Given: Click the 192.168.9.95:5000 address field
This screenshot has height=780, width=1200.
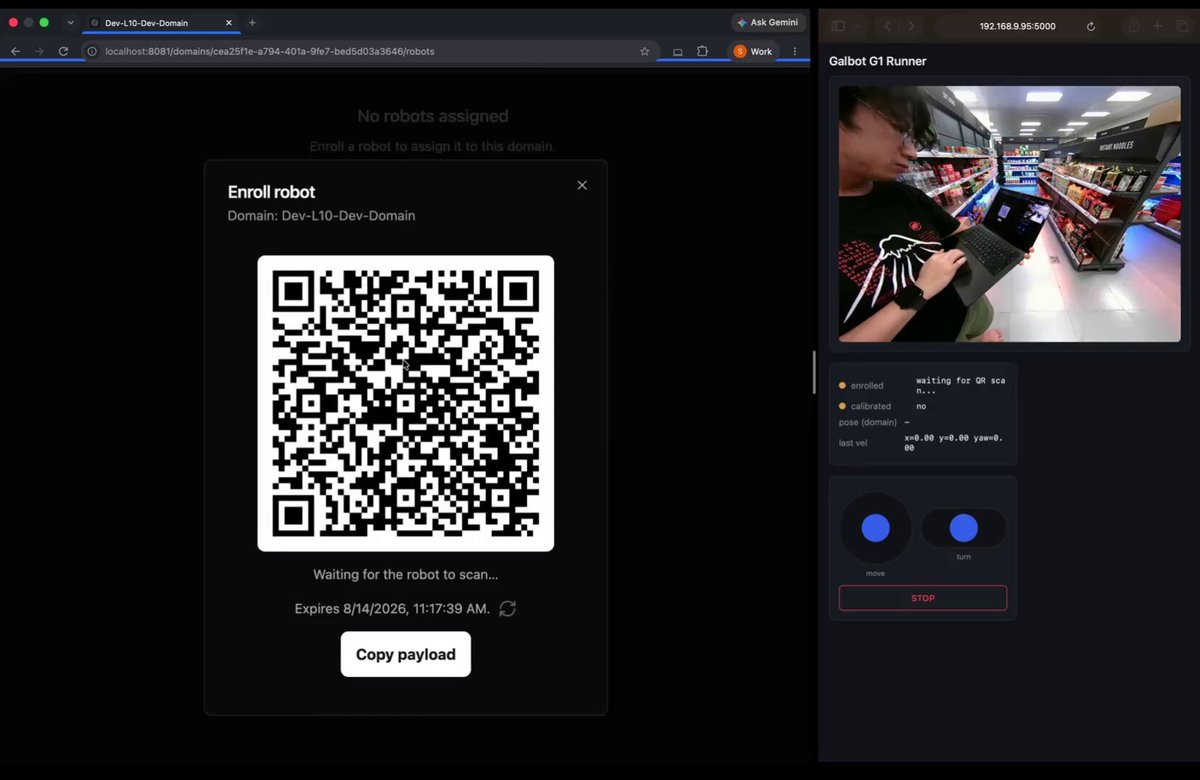Looking at the screenshot, I should pos(1017,26).
